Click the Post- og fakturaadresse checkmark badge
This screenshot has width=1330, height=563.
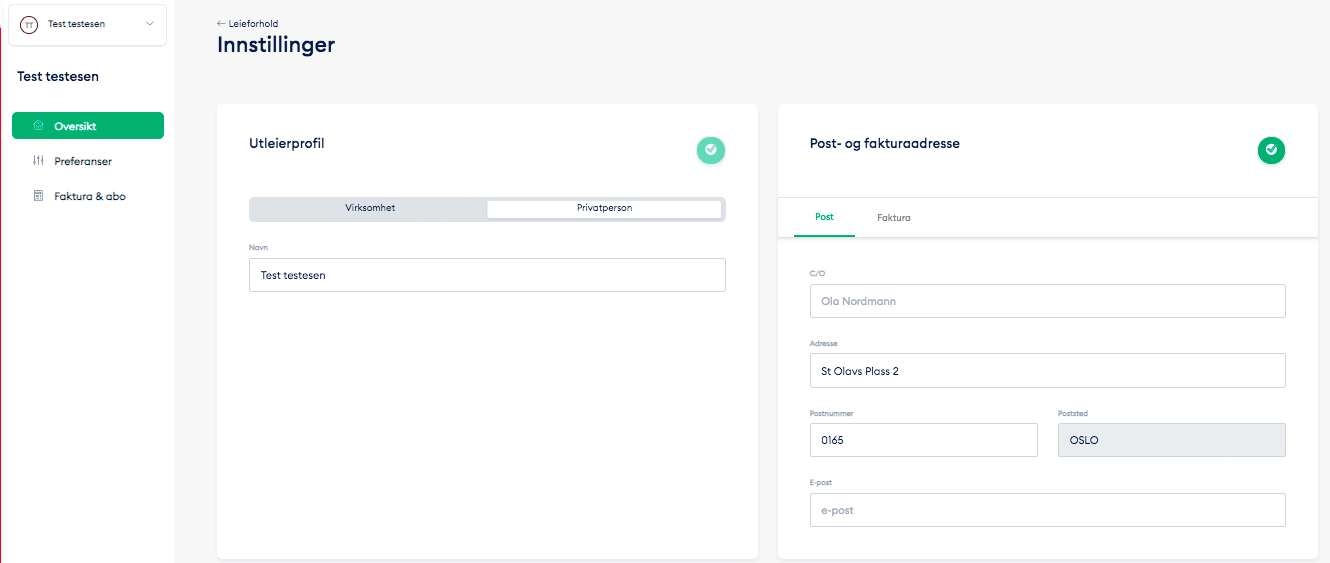coord(1270,150)
